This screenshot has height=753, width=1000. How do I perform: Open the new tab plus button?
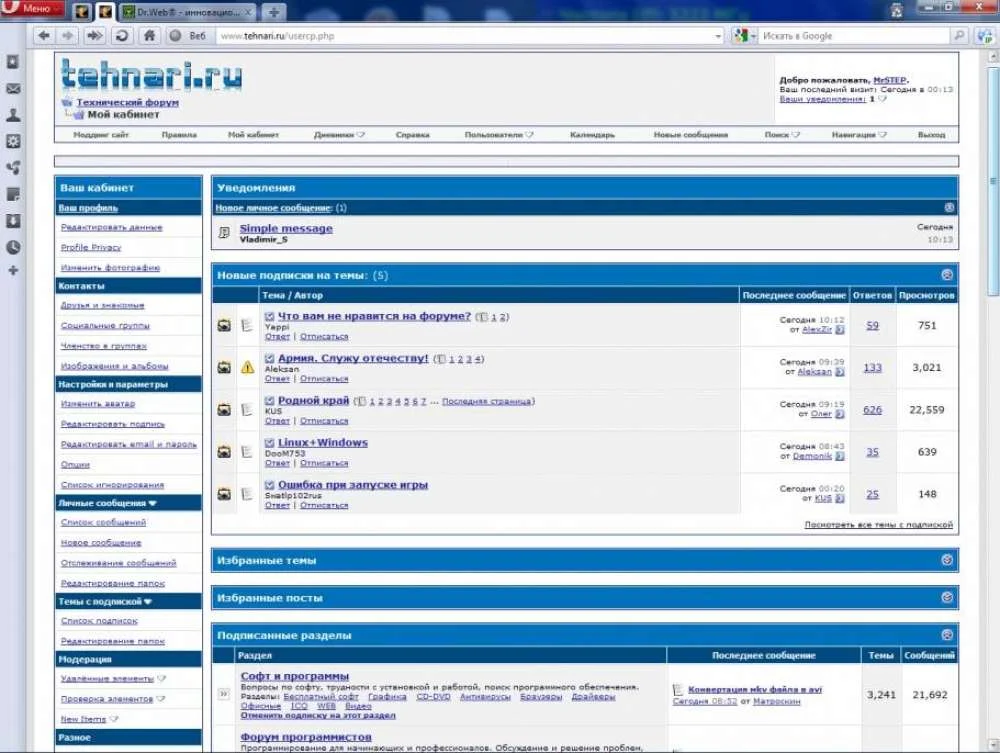[274, 12]
